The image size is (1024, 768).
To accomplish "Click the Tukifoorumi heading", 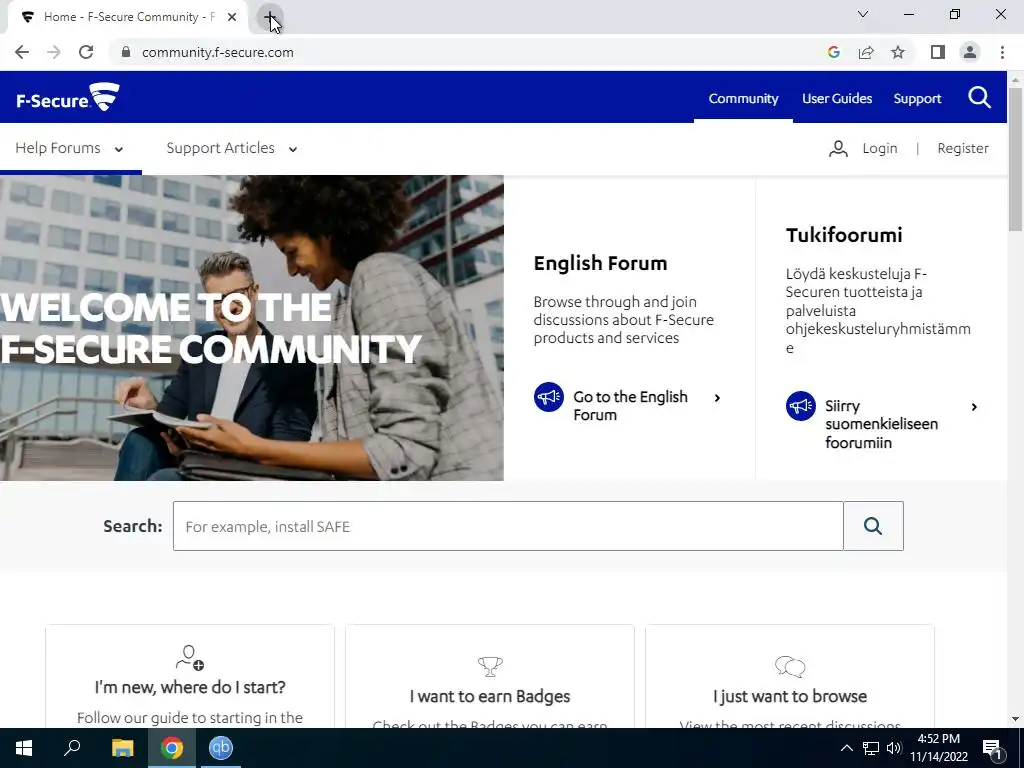I will (x=844, y=235).
